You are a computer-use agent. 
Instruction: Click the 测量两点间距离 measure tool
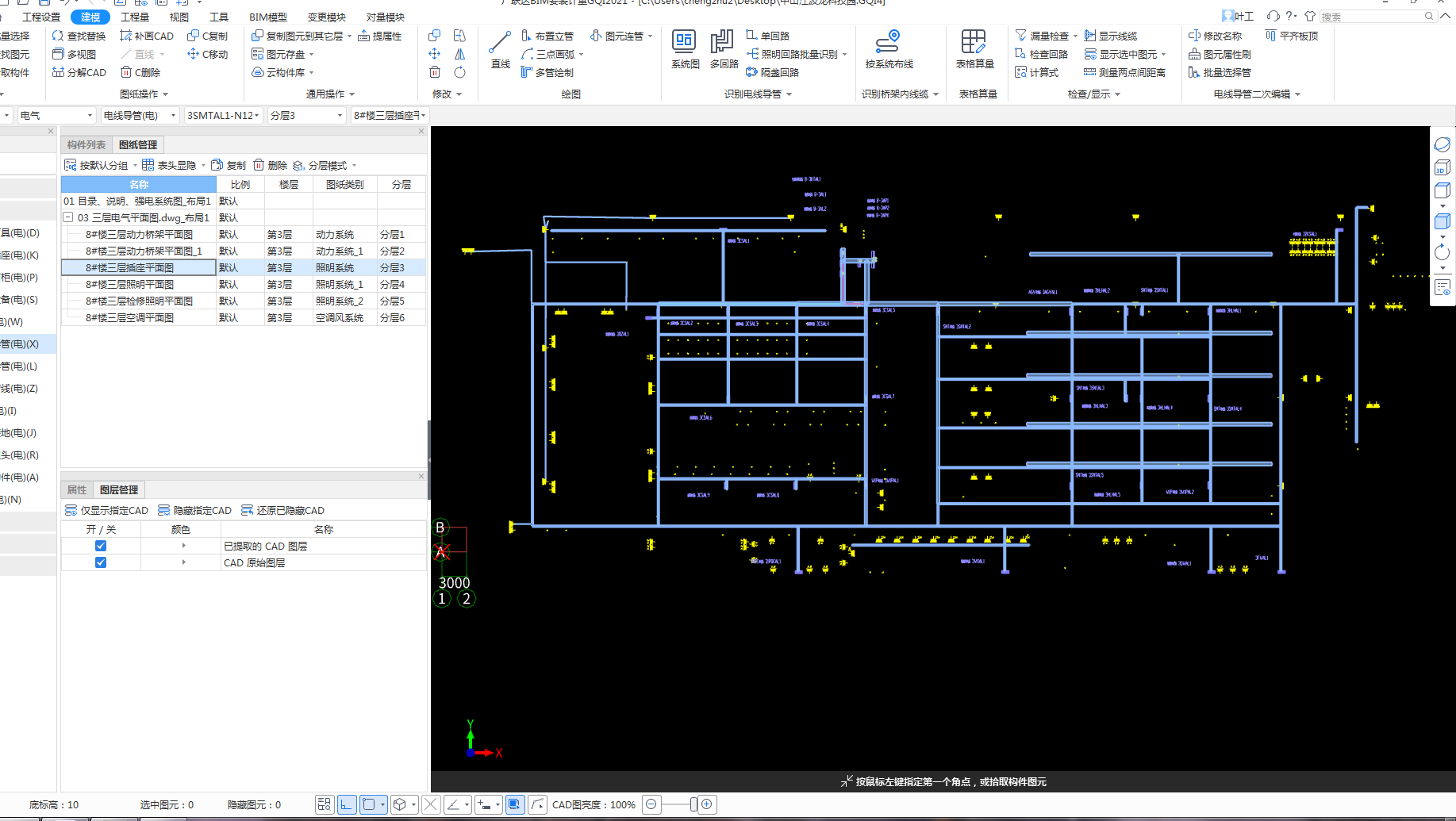tap(1125, 72)
